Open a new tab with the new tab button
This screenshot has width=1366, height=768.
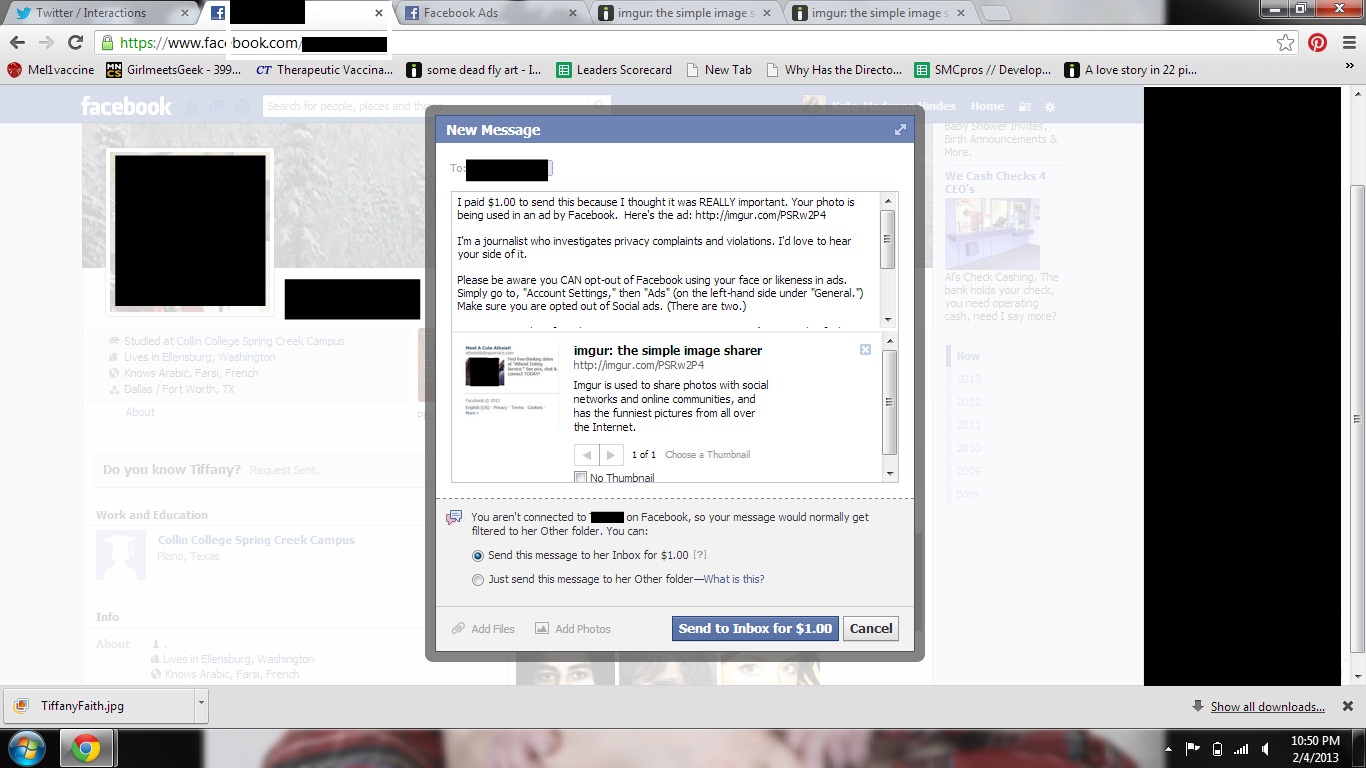click(995, 13)
